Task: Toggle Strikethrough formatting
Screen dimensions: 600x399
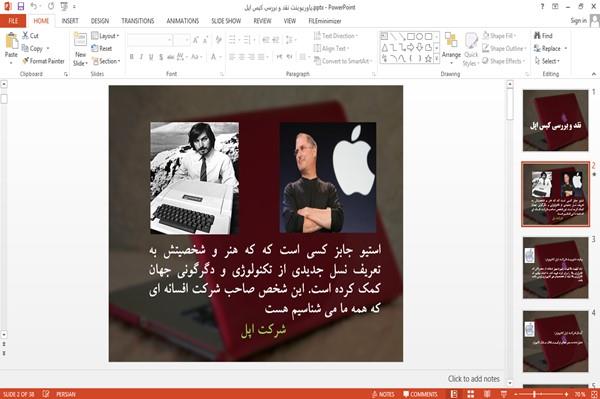Action: [x=171, y=57]
